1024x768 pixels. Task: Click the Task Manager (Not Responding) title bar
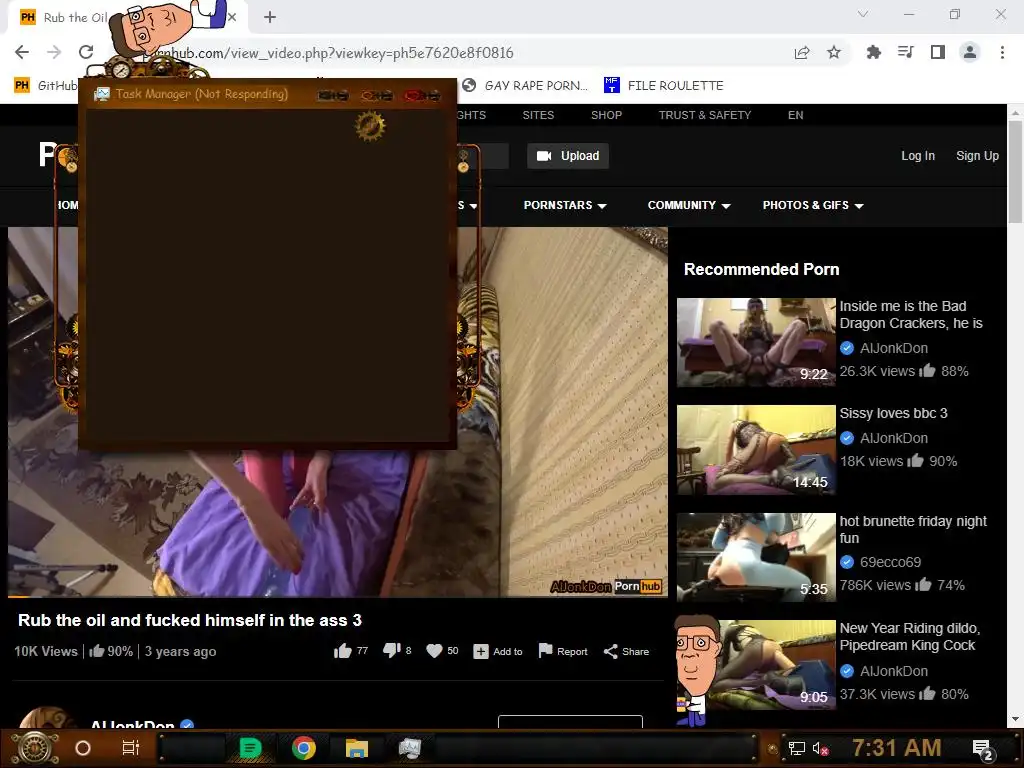[202, 94]
